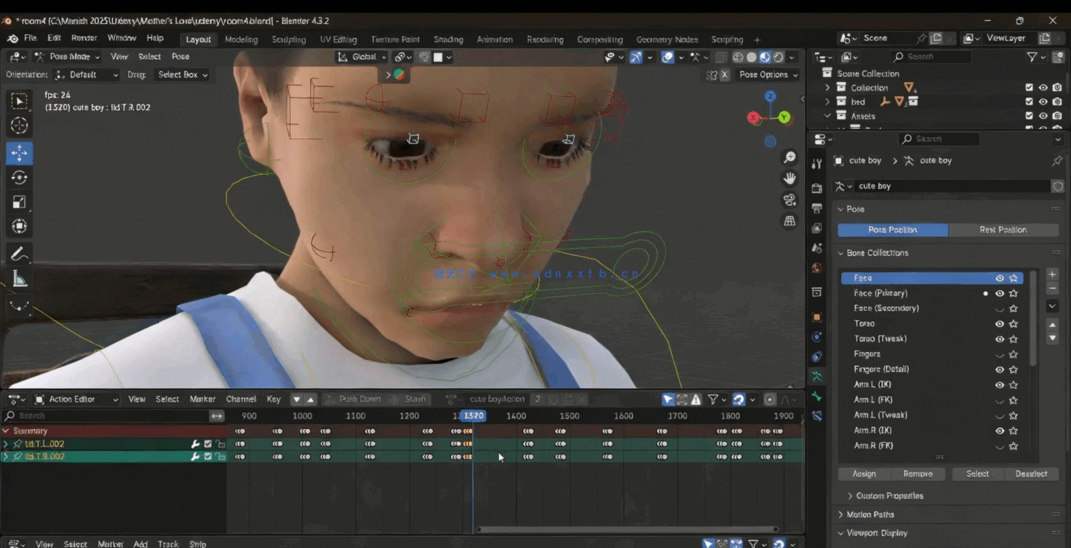Image resolution: width=1071 pixels, height=548 pixels.
Task: Select the Cursor tool
Action: (x=19, y=126)
